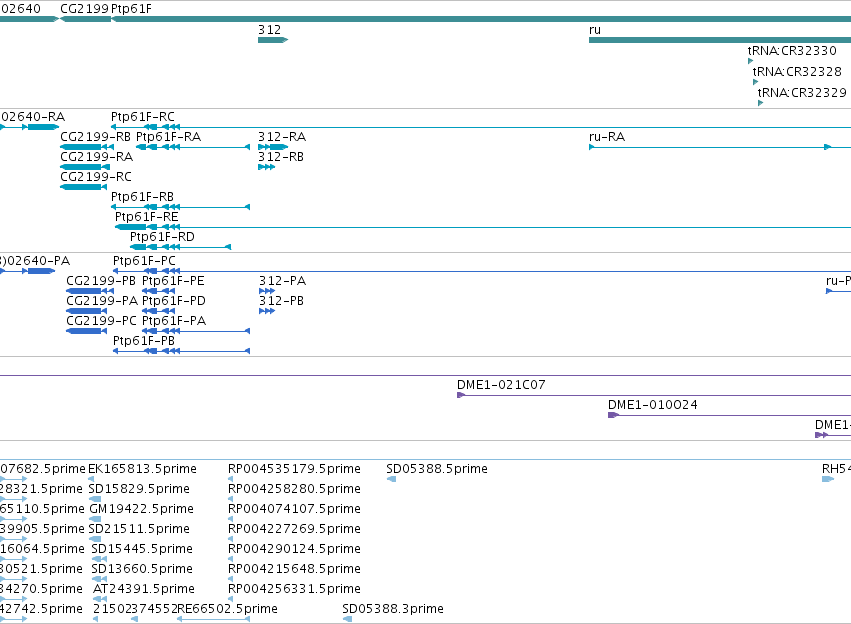Select the 02640-RA transcript label

[x=33, y=117]
